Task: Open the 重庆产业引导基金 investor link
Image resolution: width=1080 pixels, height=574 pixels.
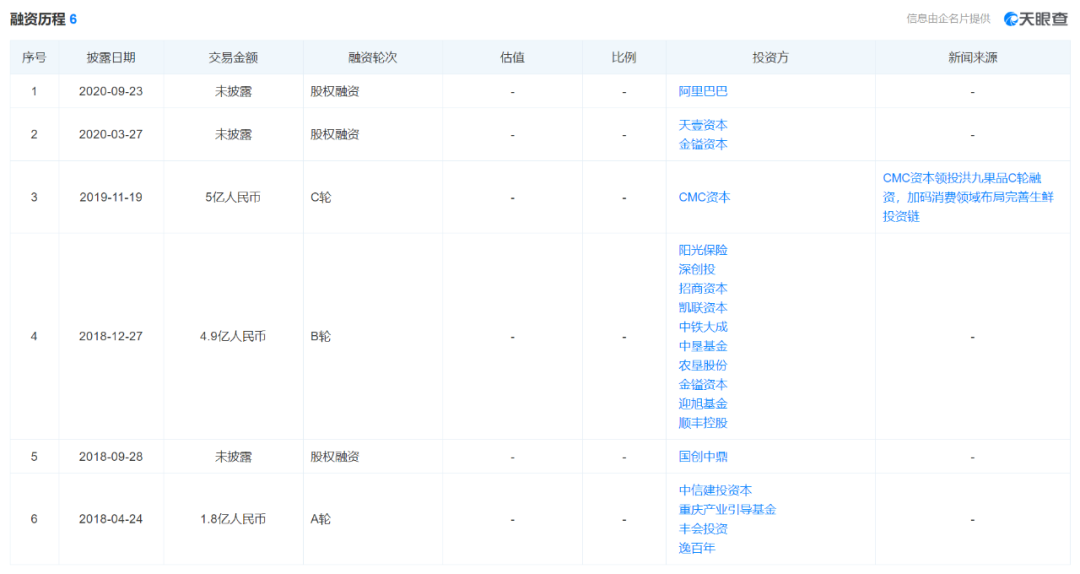Action: (x=727, y=509)
